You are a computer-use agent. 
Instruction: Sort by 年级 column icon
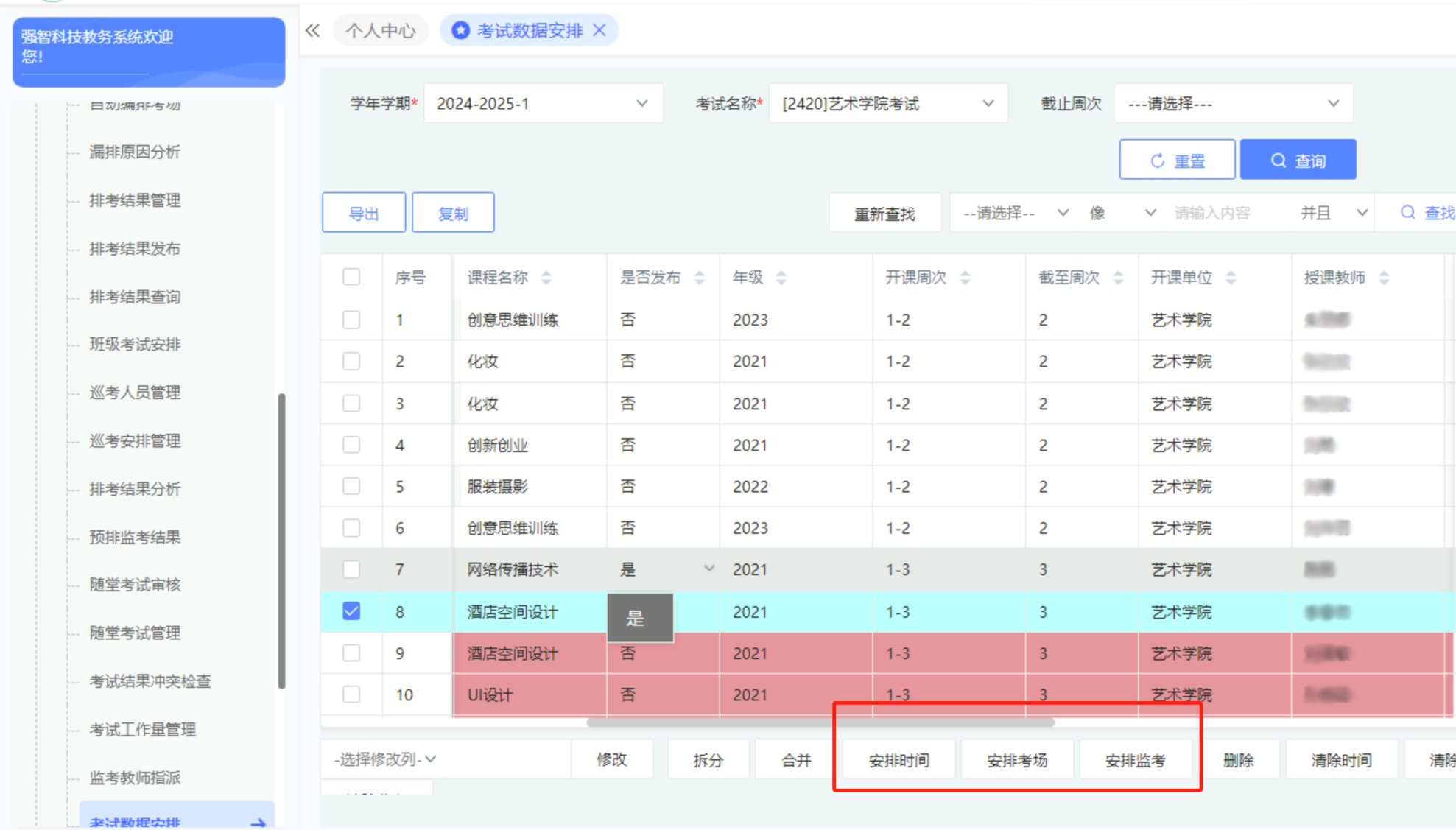tap(781, 278)
